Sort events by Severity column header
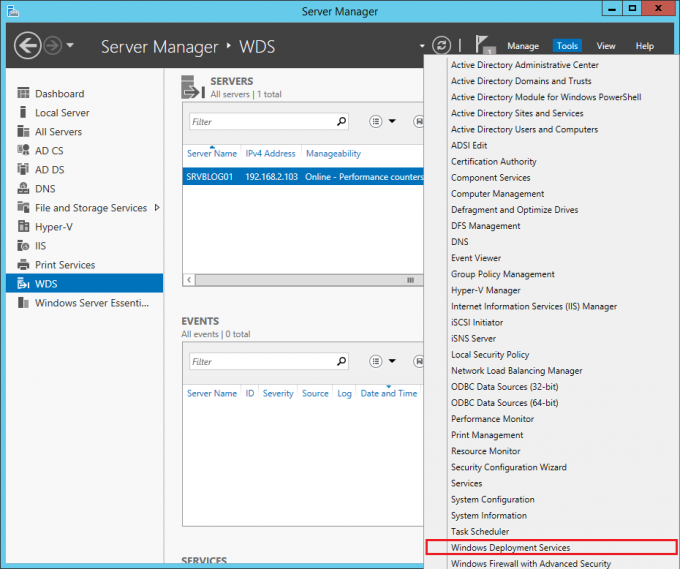Image resolution: width=680 pixels, height=569 pixels. tap(278, 393)
